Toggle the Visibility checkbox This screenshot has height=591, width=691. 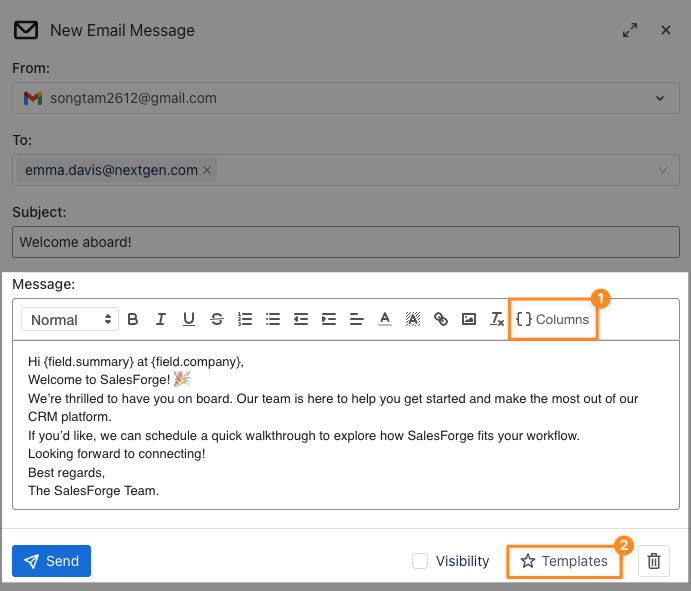[421, 561]
